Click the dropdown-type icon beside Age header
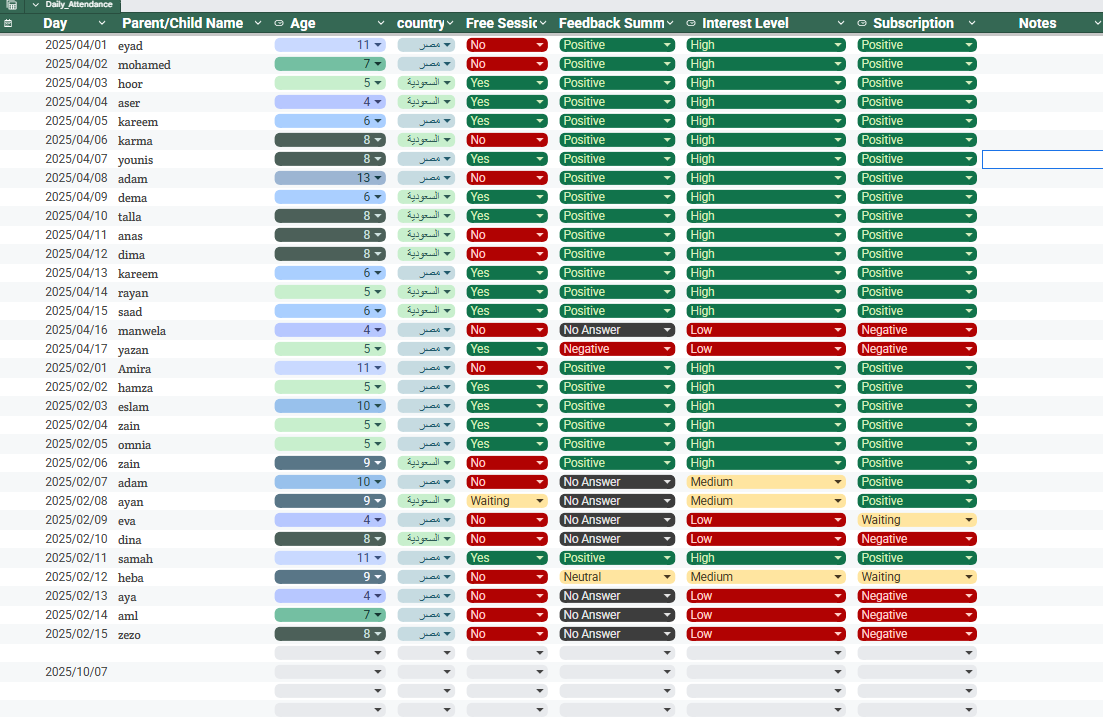This screenshot has height=717, width=1103. click(279, 23)
